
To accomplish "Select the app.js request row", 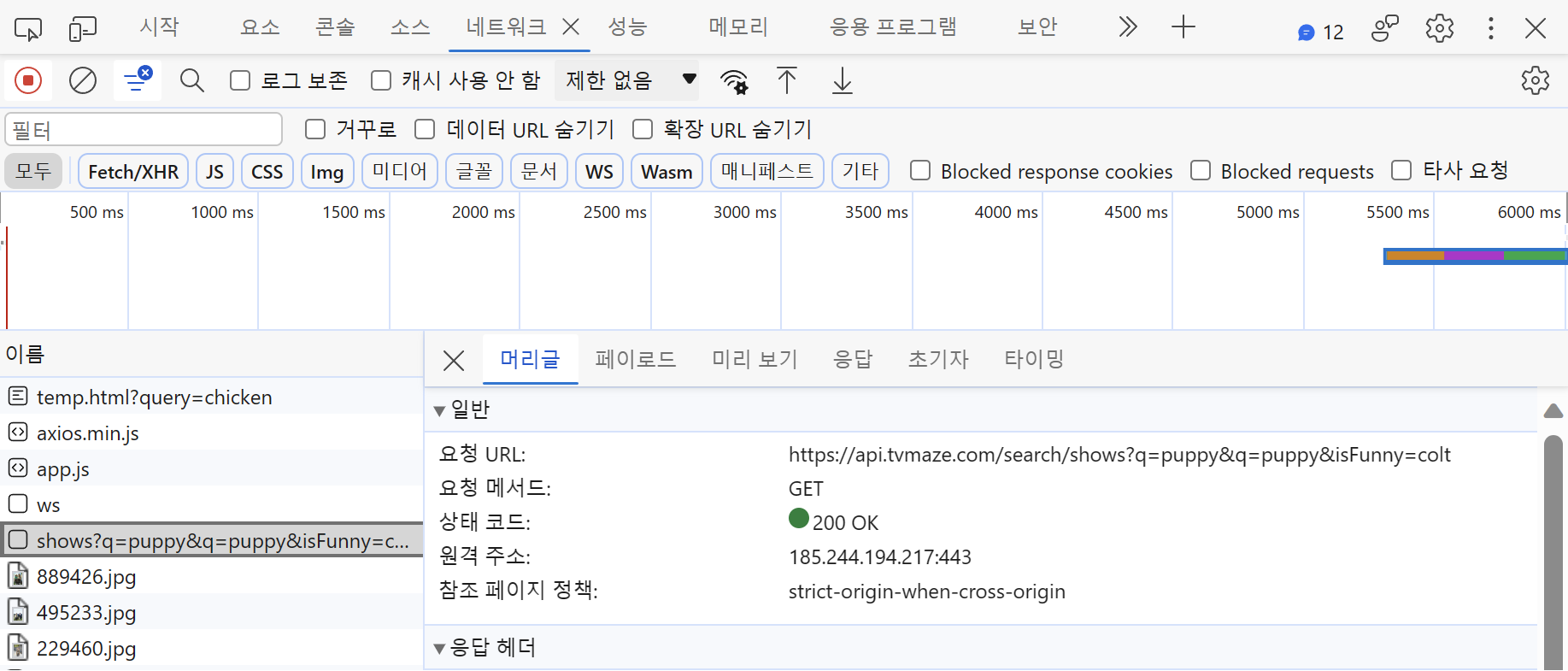I will (212, 468).
